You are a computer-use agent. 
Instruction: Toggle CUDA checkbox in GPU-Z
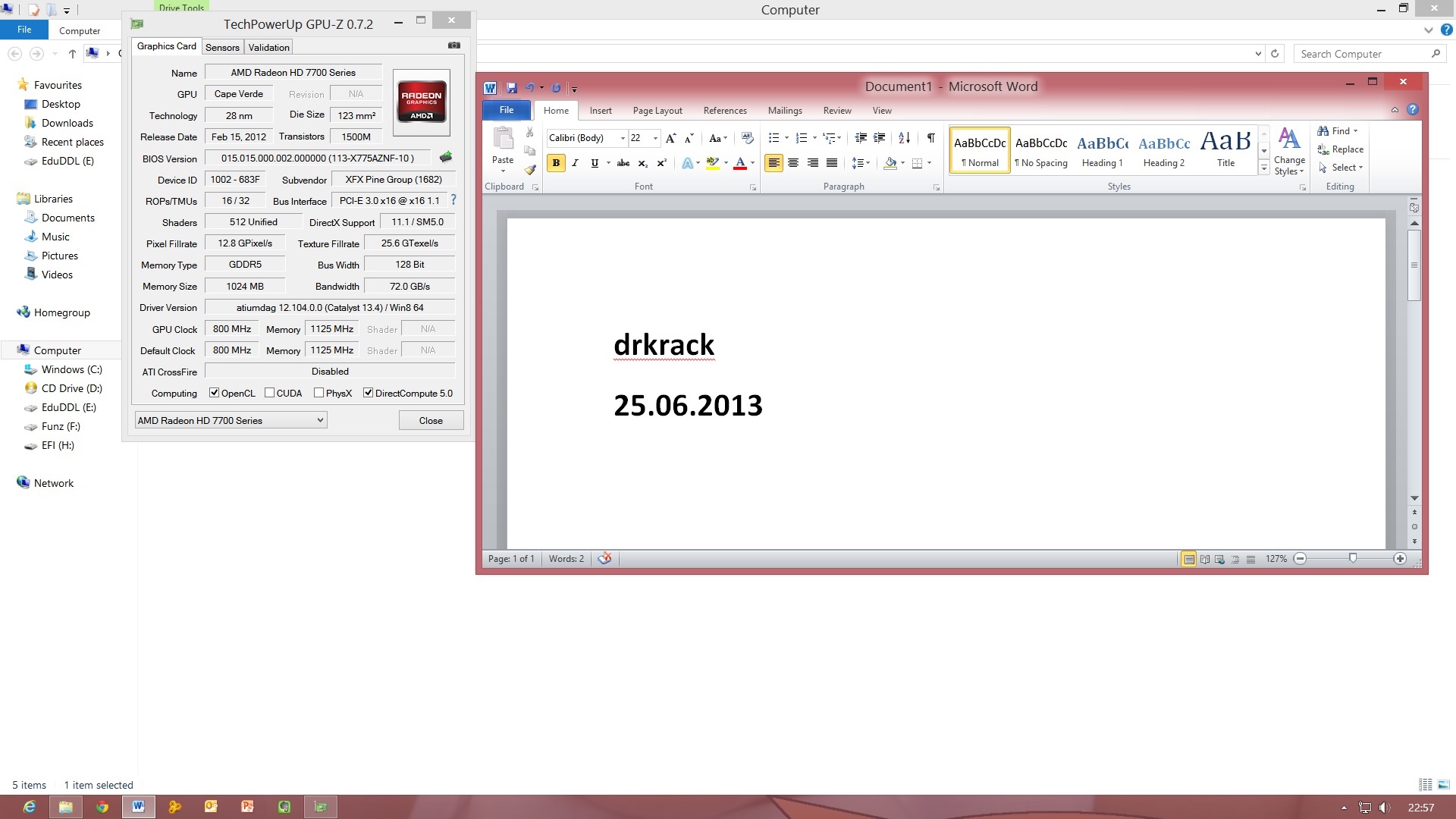pyautogui.click(x=269, y=393)
